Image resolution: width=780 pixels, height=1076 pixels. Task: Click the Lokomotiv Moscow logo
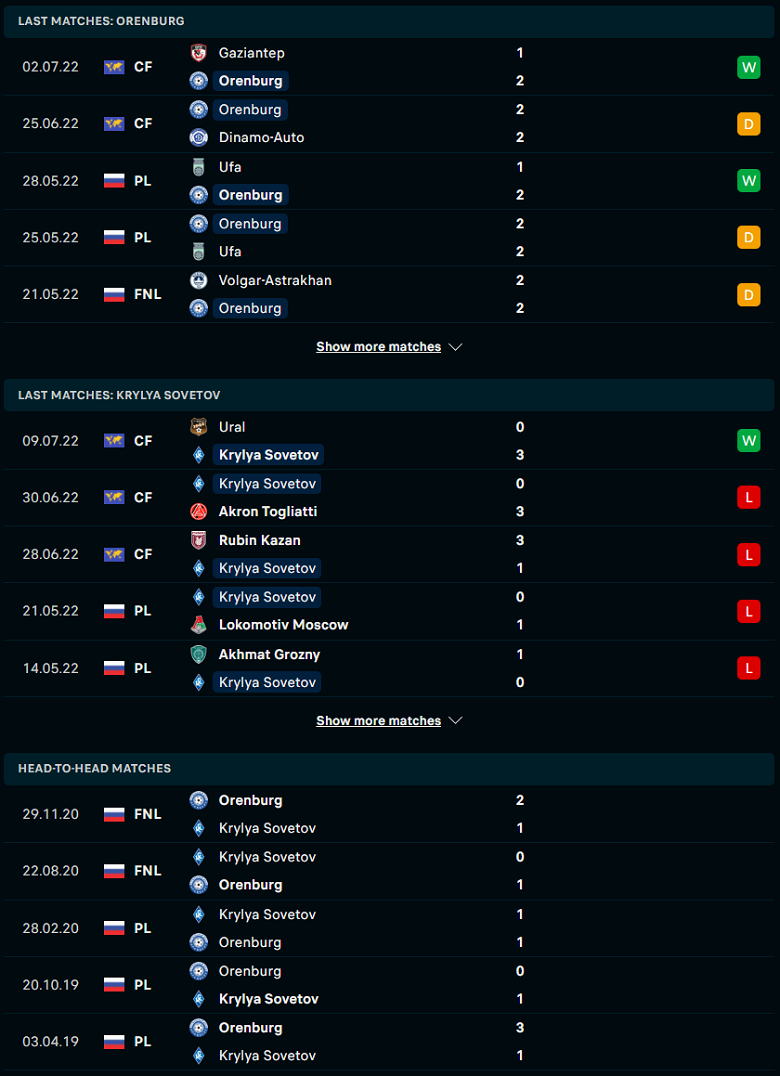click(x=198, y=624)
